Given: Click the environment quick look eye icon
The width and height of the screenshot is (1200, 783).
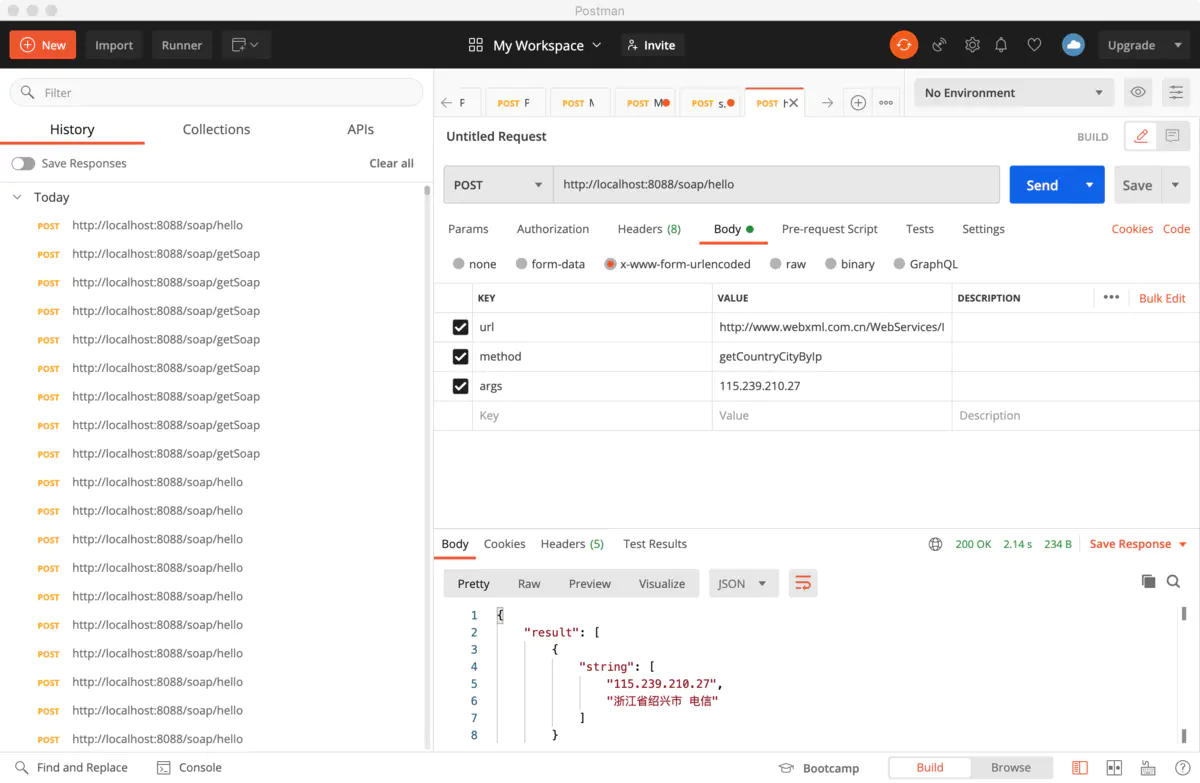Looking at the screenshot, I should [1138, 93].
